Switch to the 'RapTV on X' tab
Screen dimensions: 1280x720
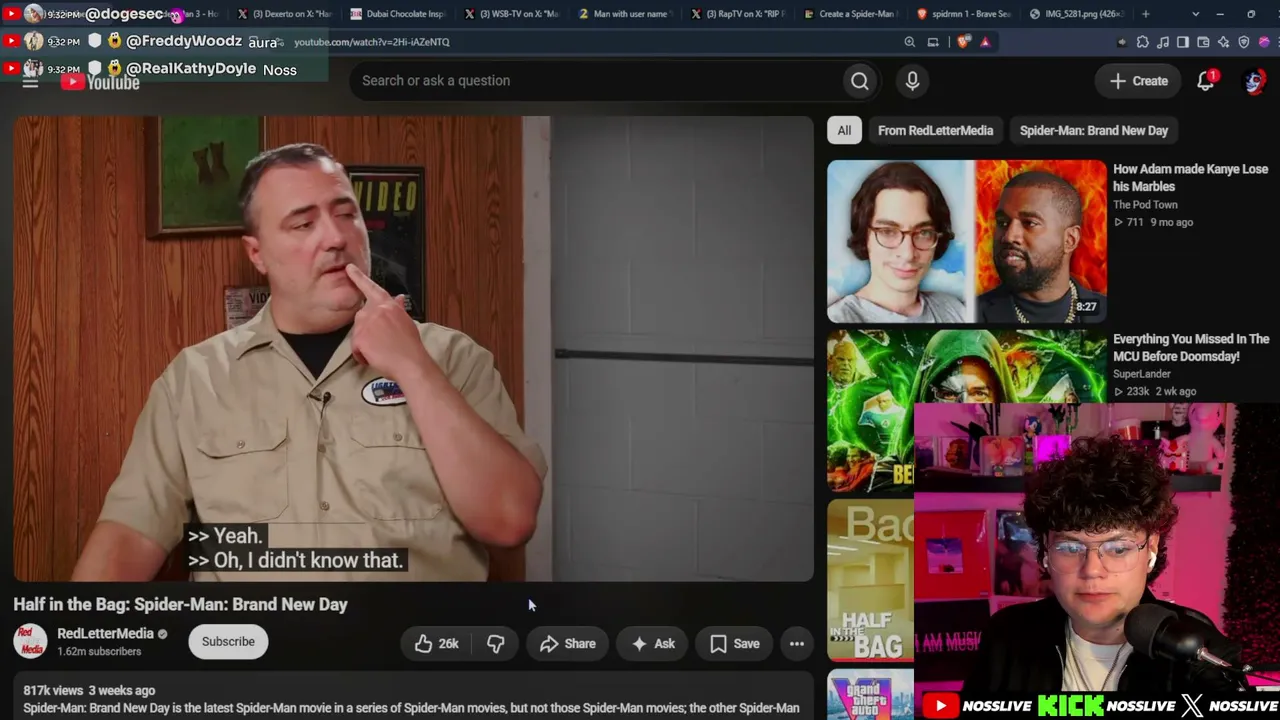pos(740,14)
